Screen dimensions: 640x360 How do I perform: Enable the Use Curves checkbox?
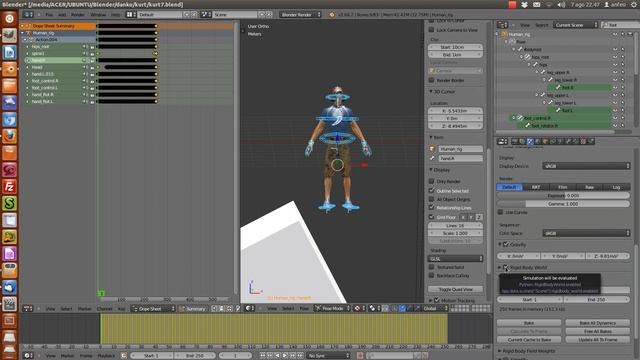500,212
